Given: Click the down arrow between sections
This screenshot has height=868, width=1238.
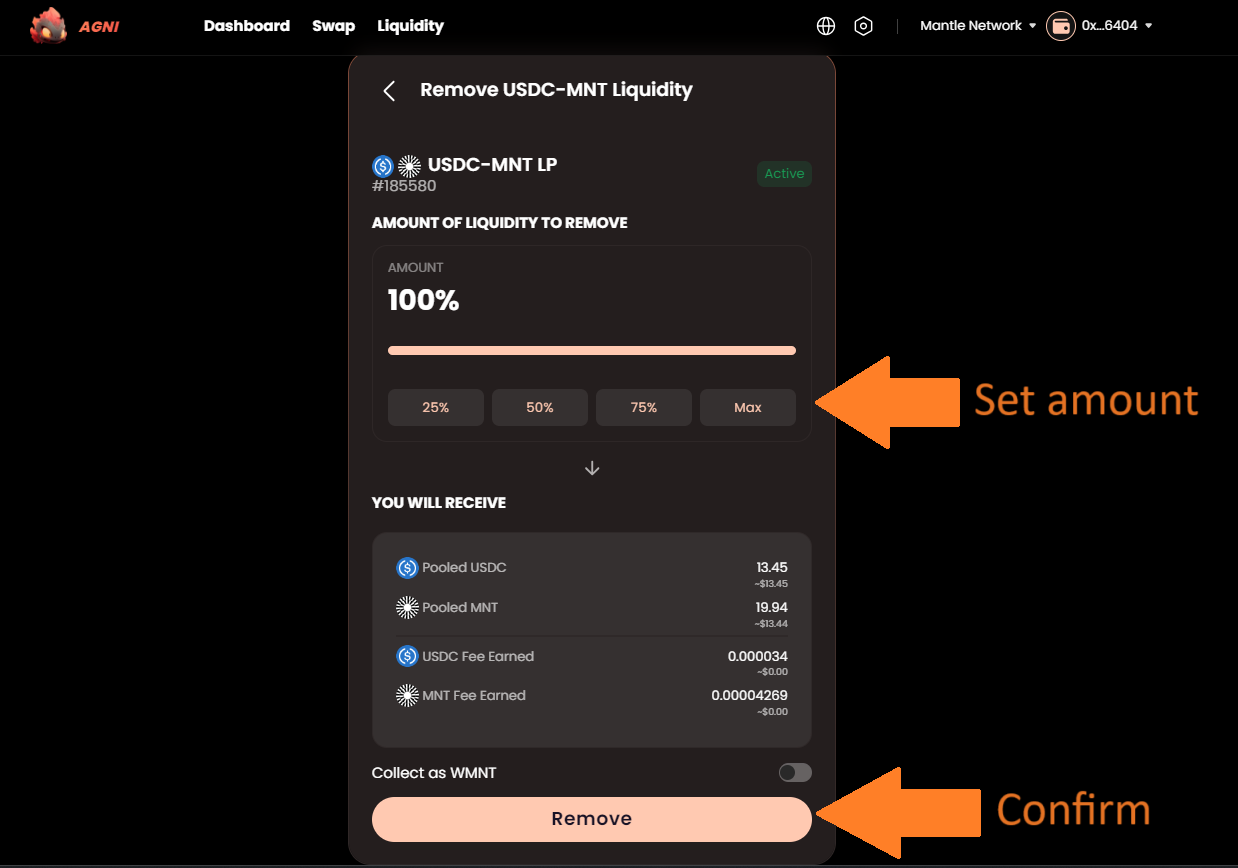Looking at the screenshot, I should (592, 468).
